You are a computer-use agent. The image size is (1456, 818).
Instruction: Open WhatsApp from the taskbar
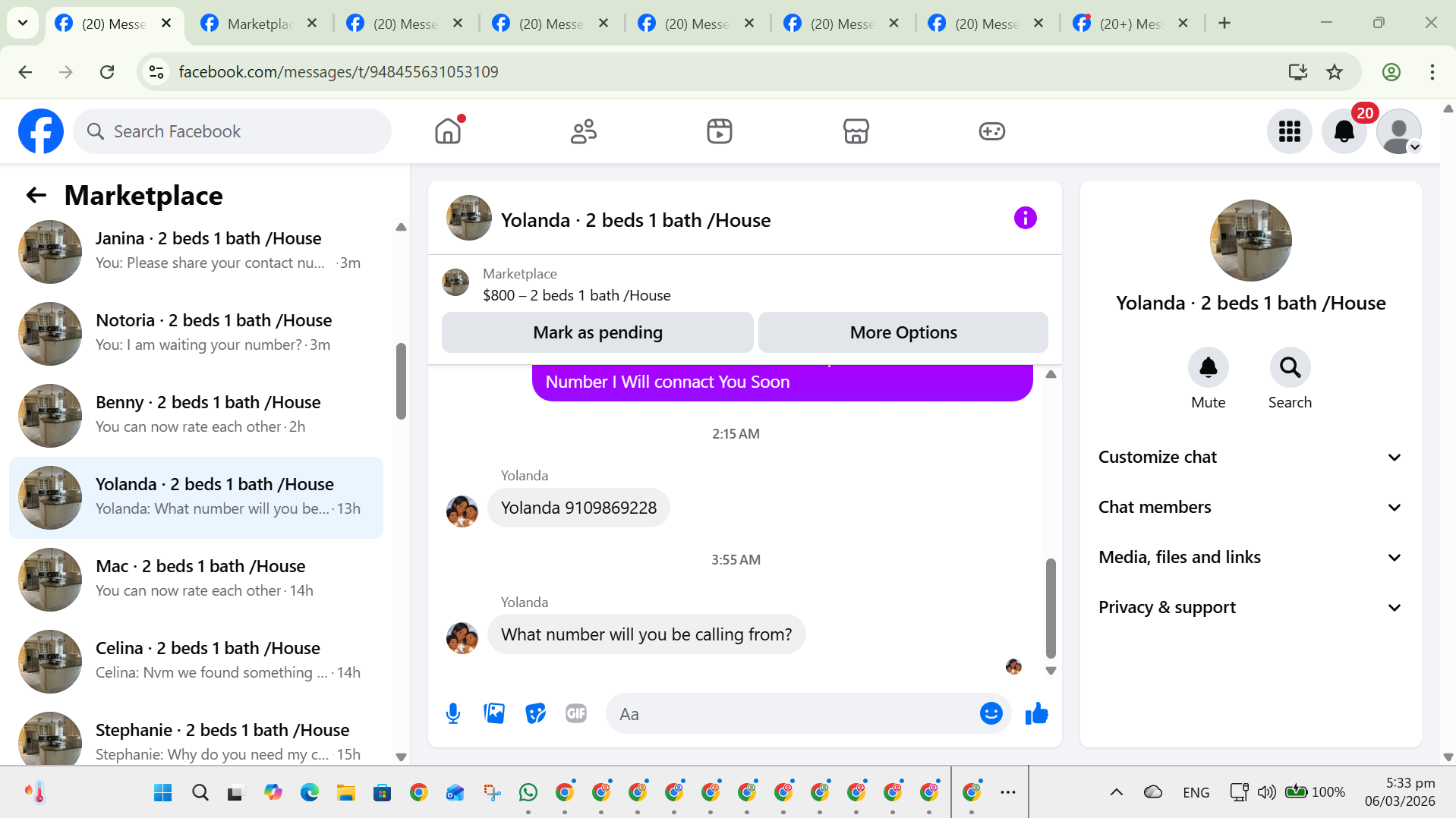[528, 793]
